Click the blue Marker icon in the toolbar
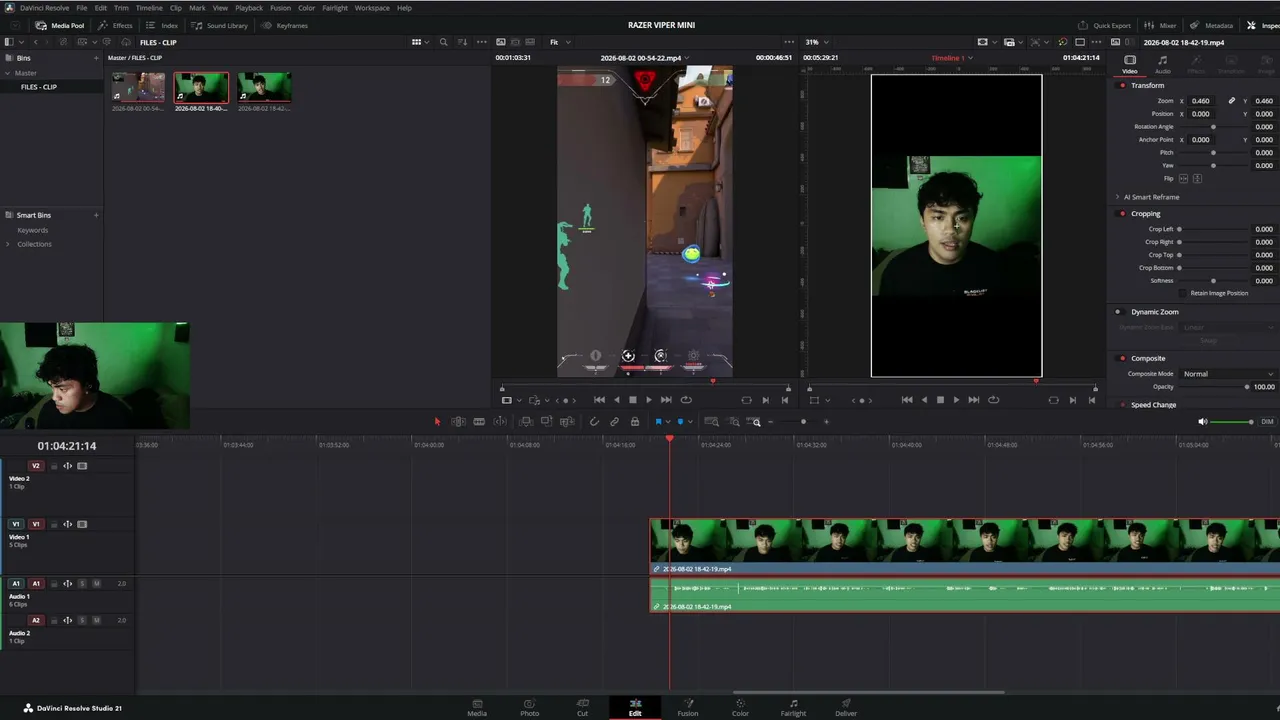 click(680, 422)
